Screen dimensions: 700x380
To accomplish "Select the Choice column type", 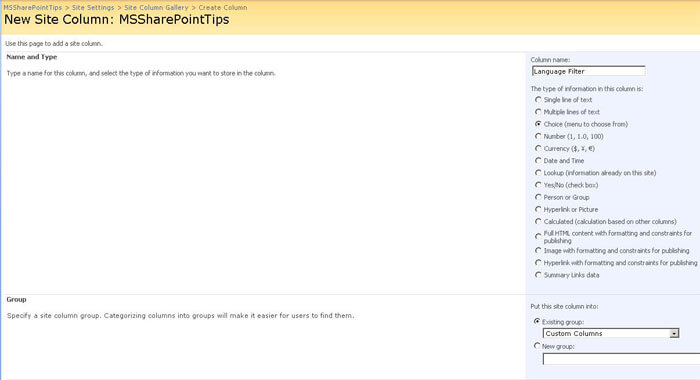I will coord(538,124).
